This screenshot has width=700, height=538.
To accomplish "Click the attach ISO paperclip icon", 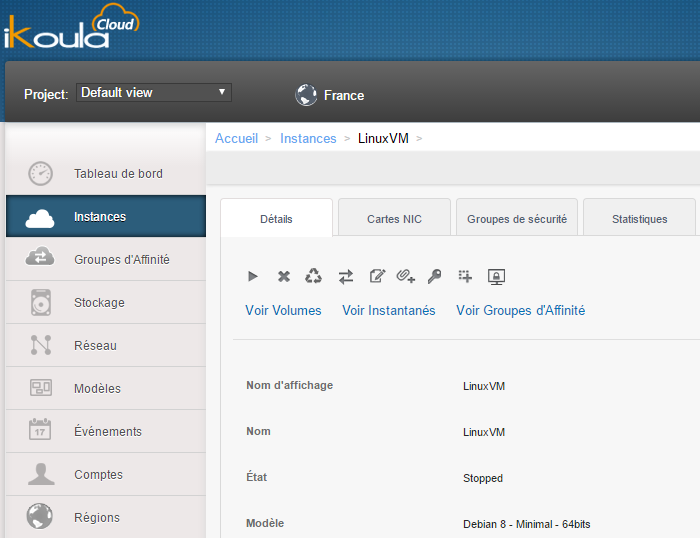I will pyautogui.click(x=406, y=276).
